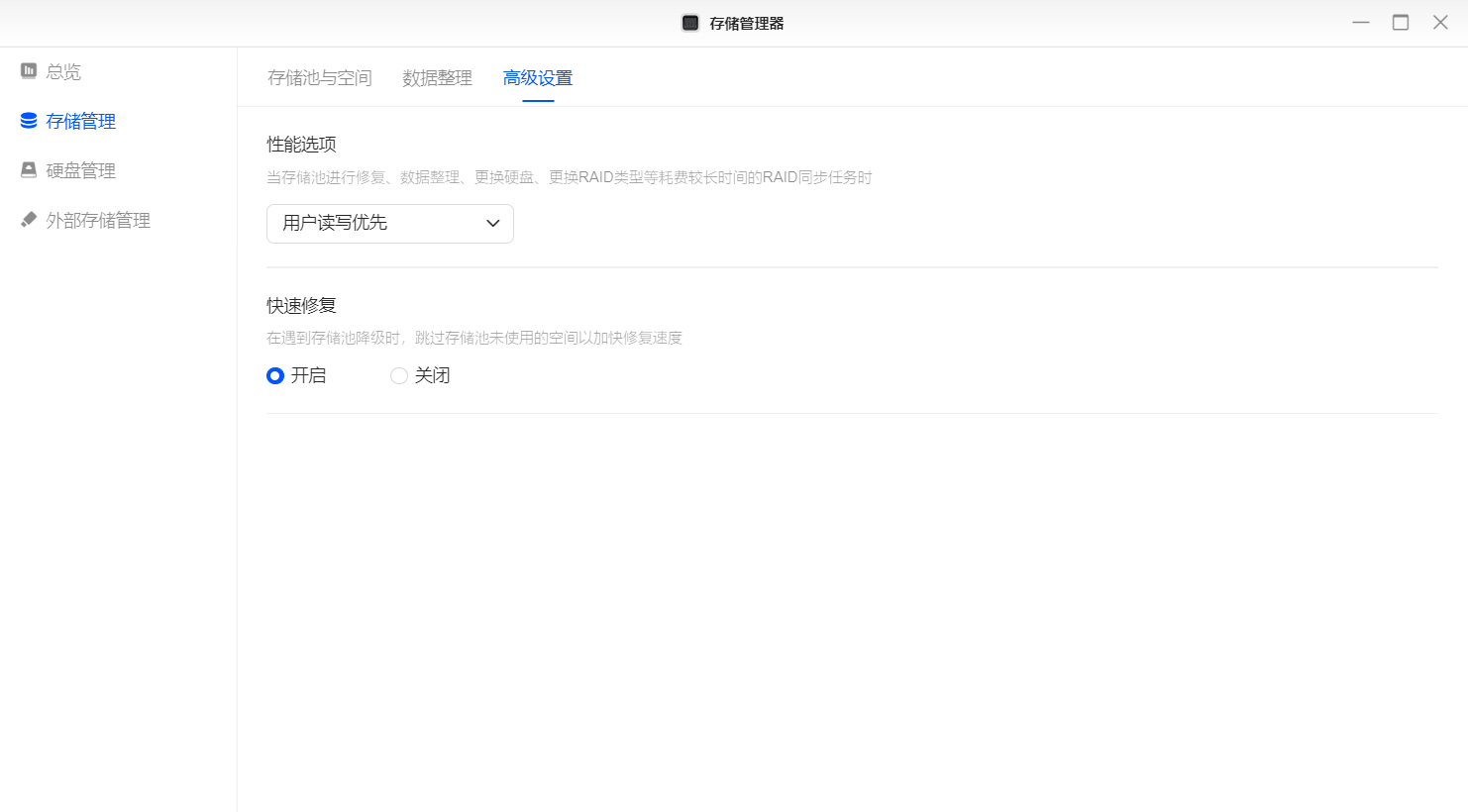Close the 存储管理器 window
This screenshot has width=1468, height=812.
click(x=1440, y=23)
